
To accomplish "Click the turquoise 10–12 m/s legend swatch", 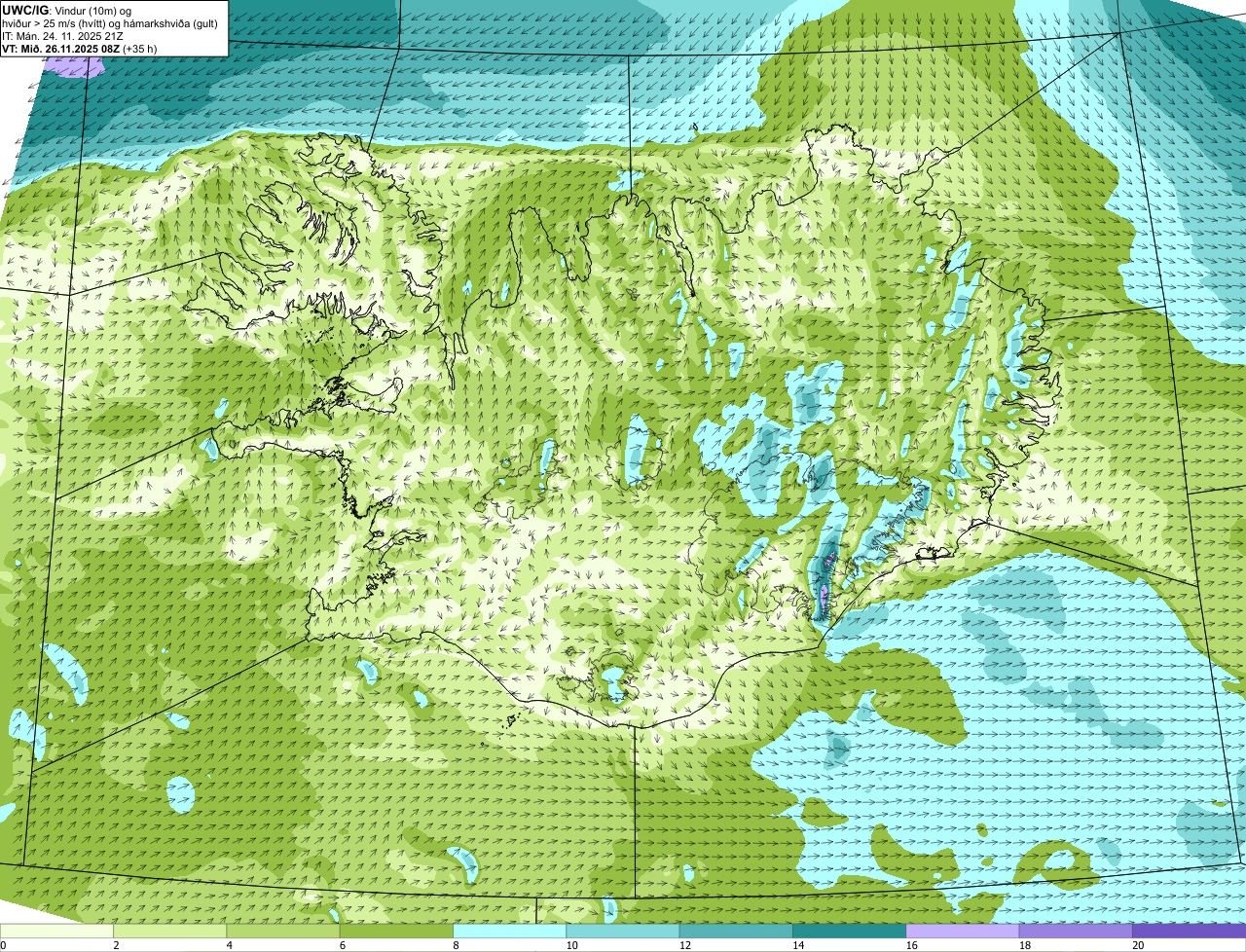I will (x=623, y=931).
